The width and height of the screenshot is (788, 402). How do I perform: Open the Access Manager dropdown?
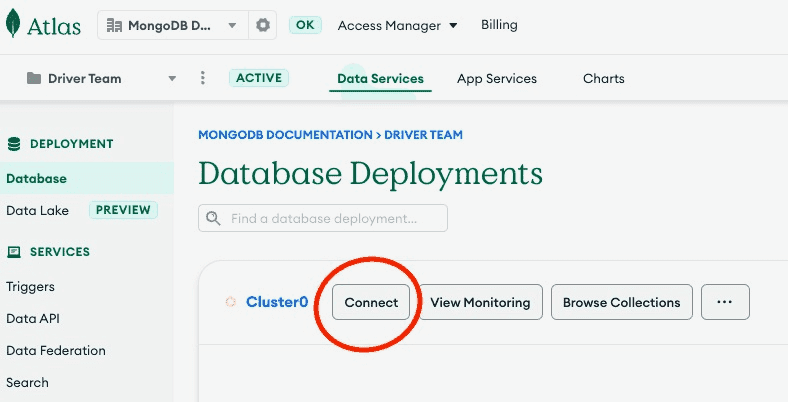(398, 26)
